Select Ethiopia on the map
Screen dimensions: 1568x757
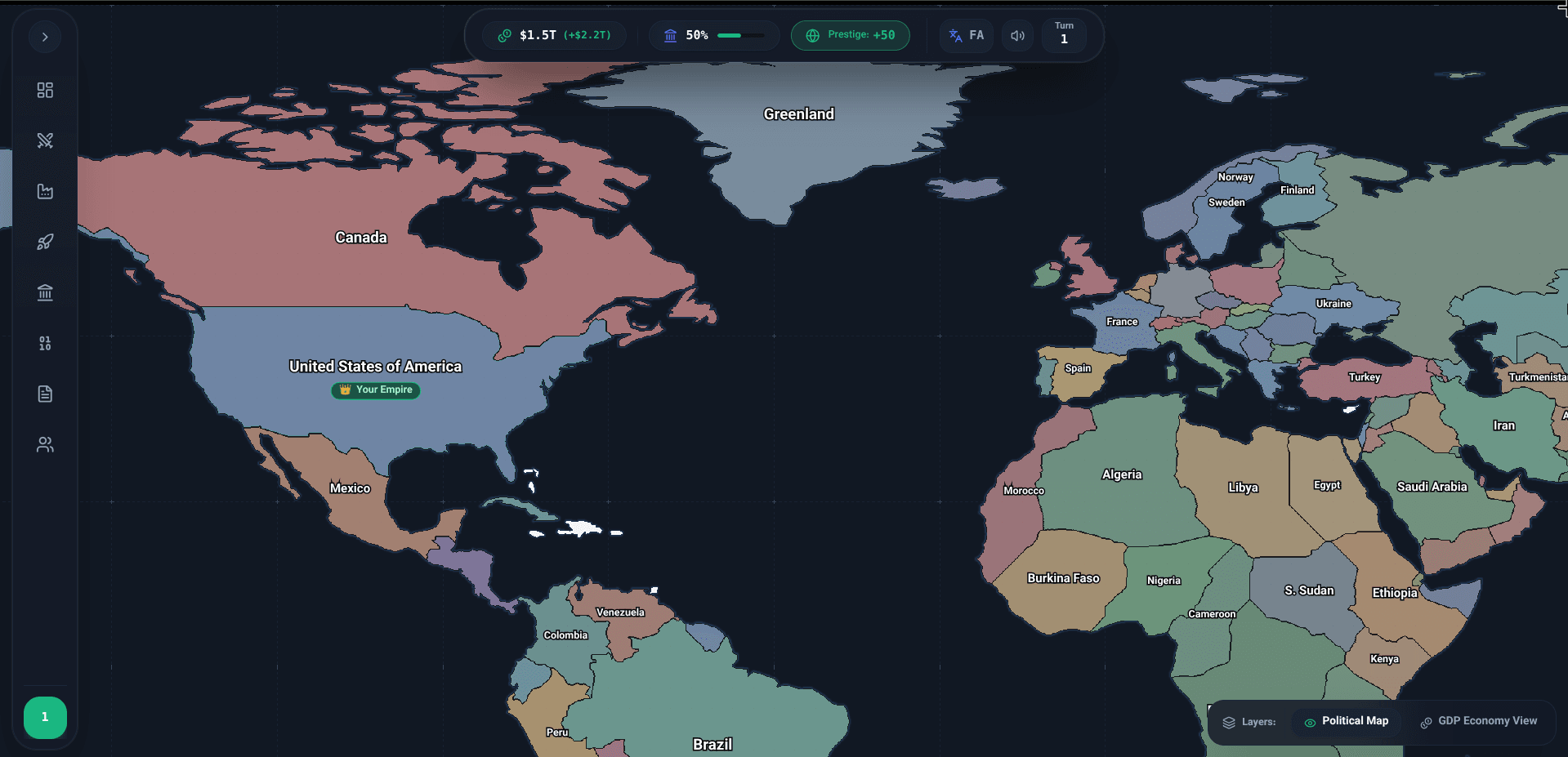click(1395, 593)
